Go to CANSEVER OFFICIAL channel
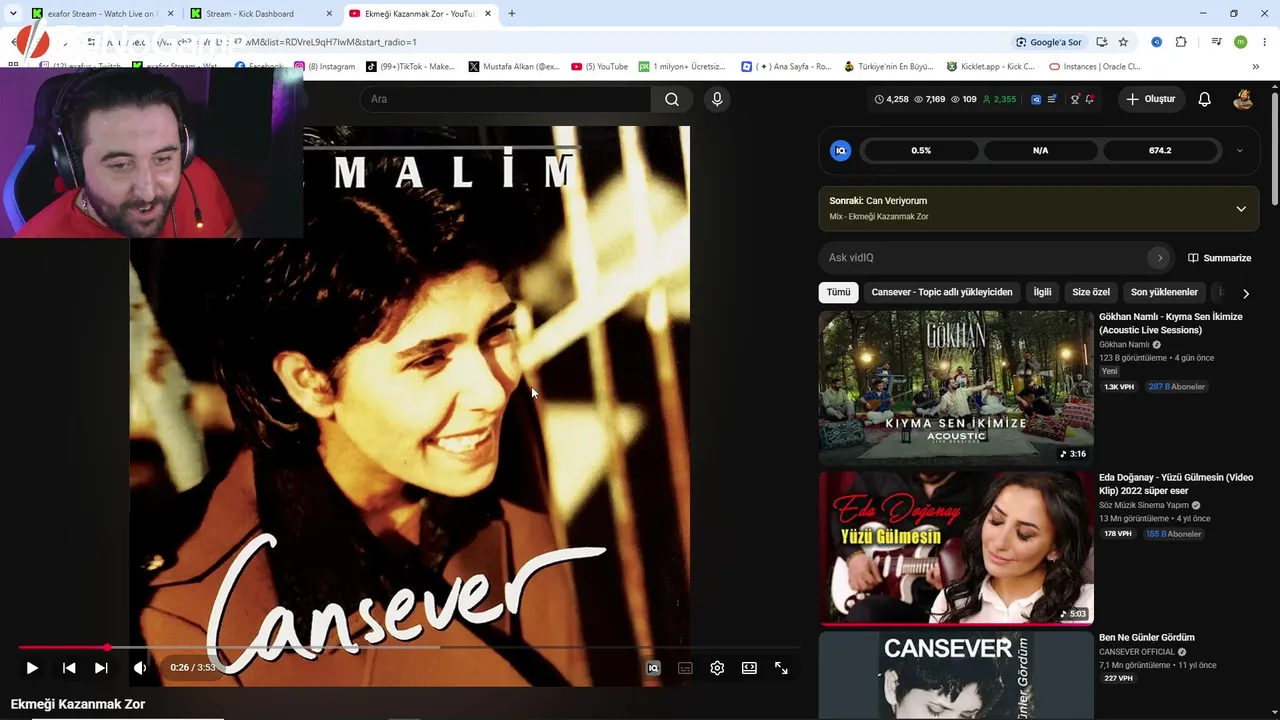1280x720 pixels. 1137,652
